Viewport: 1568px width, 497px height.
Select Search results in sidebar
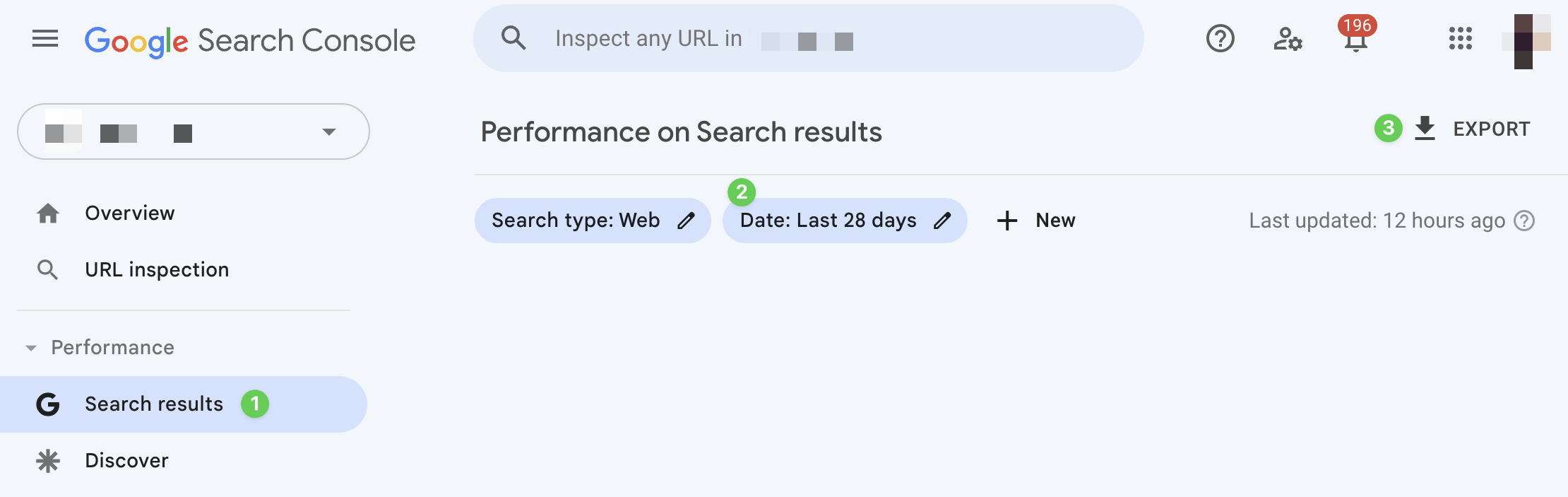pos(153,404)
